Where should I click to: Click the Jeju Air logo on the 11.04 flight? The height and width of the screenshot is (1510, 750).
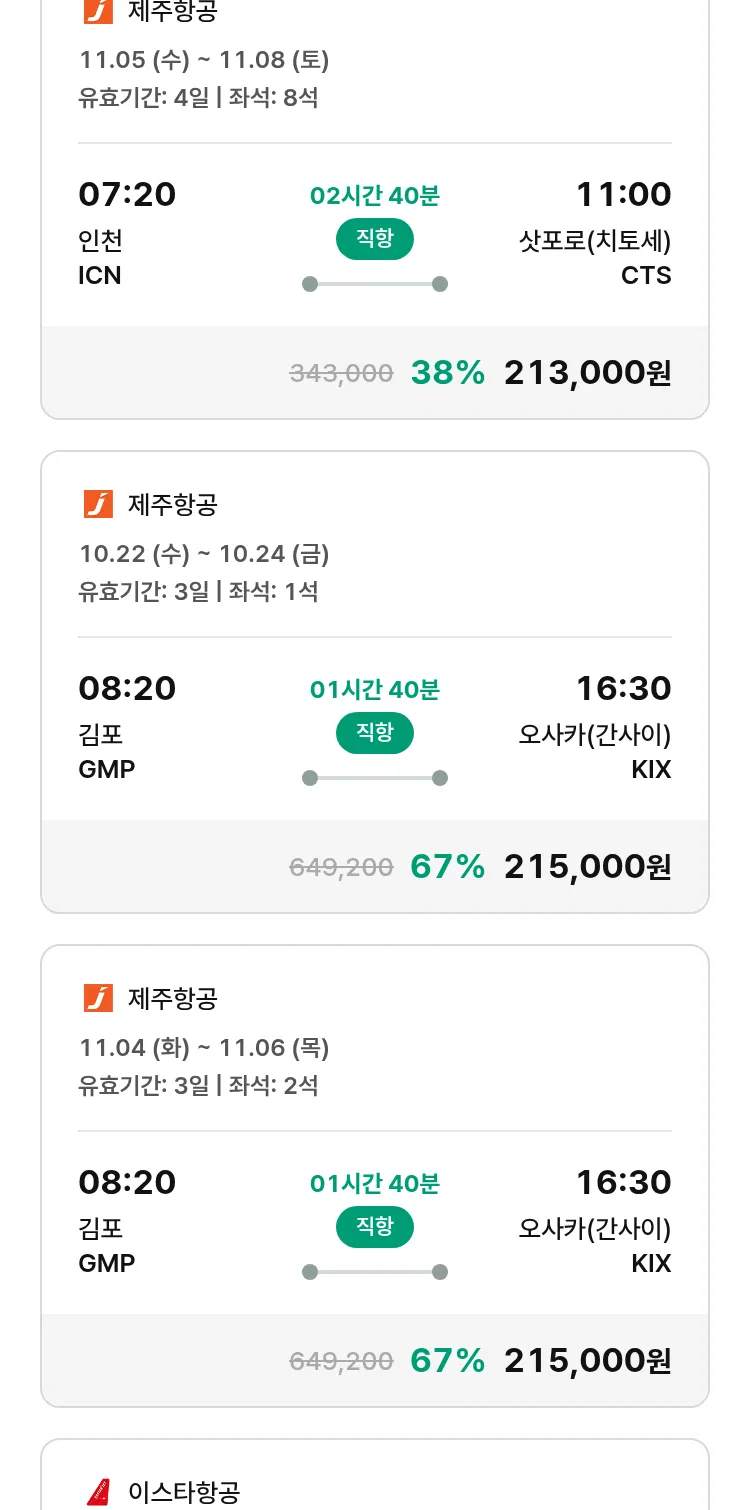(98, 998)
